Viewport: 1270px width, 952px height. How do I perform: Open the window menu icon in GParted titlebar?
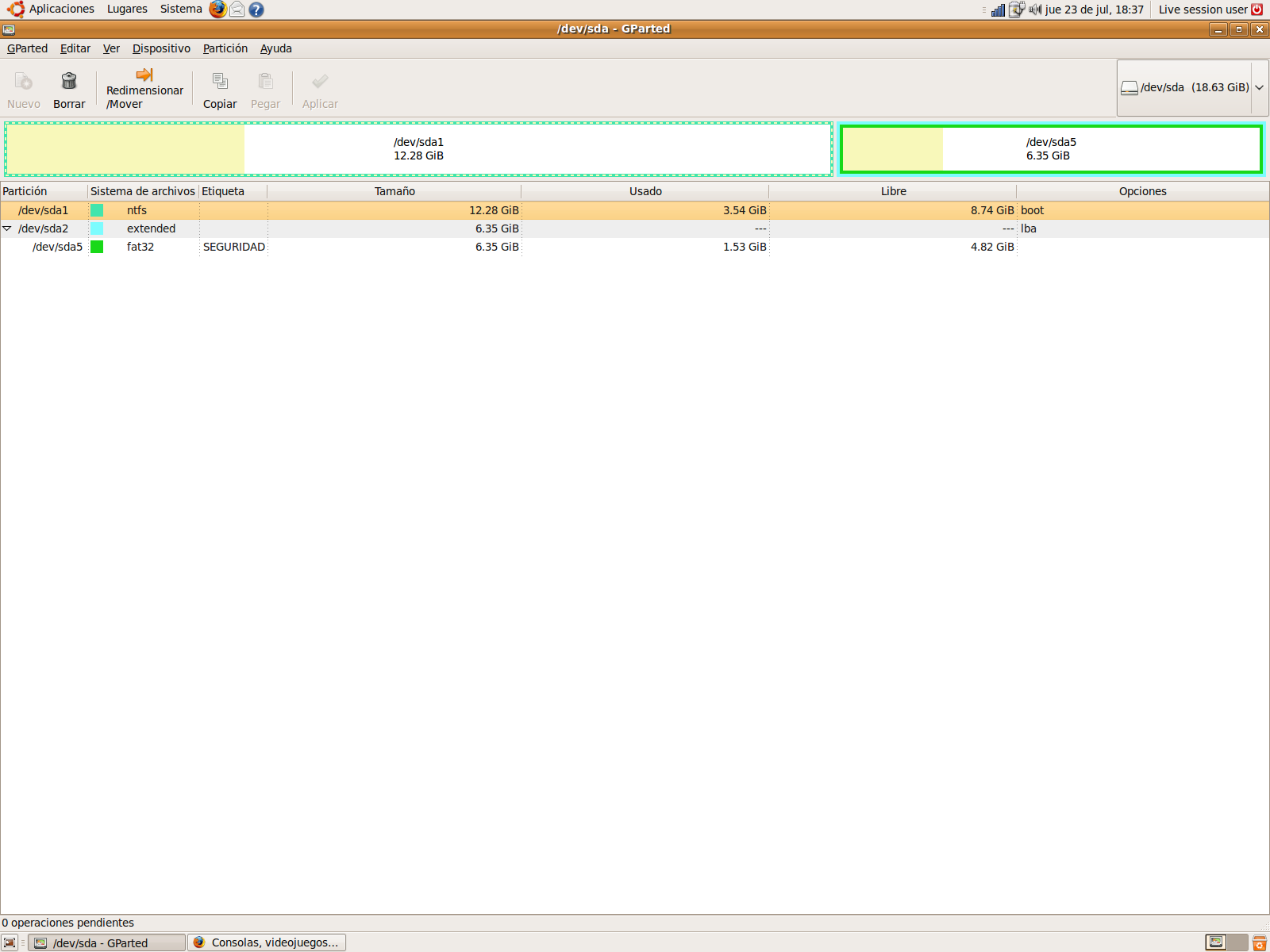point(9,29)
